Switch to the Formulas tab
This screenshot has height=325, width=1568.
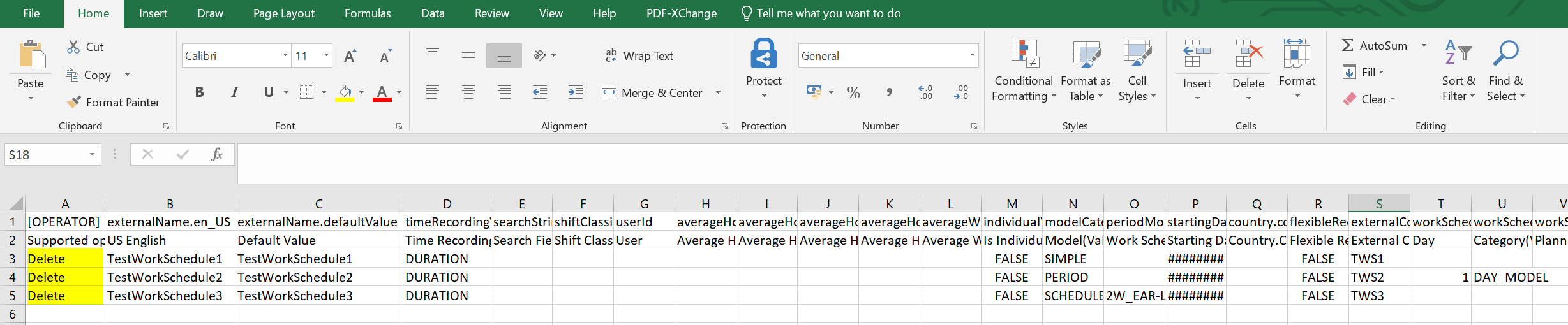pyautogui.click(x=368, y=13)
